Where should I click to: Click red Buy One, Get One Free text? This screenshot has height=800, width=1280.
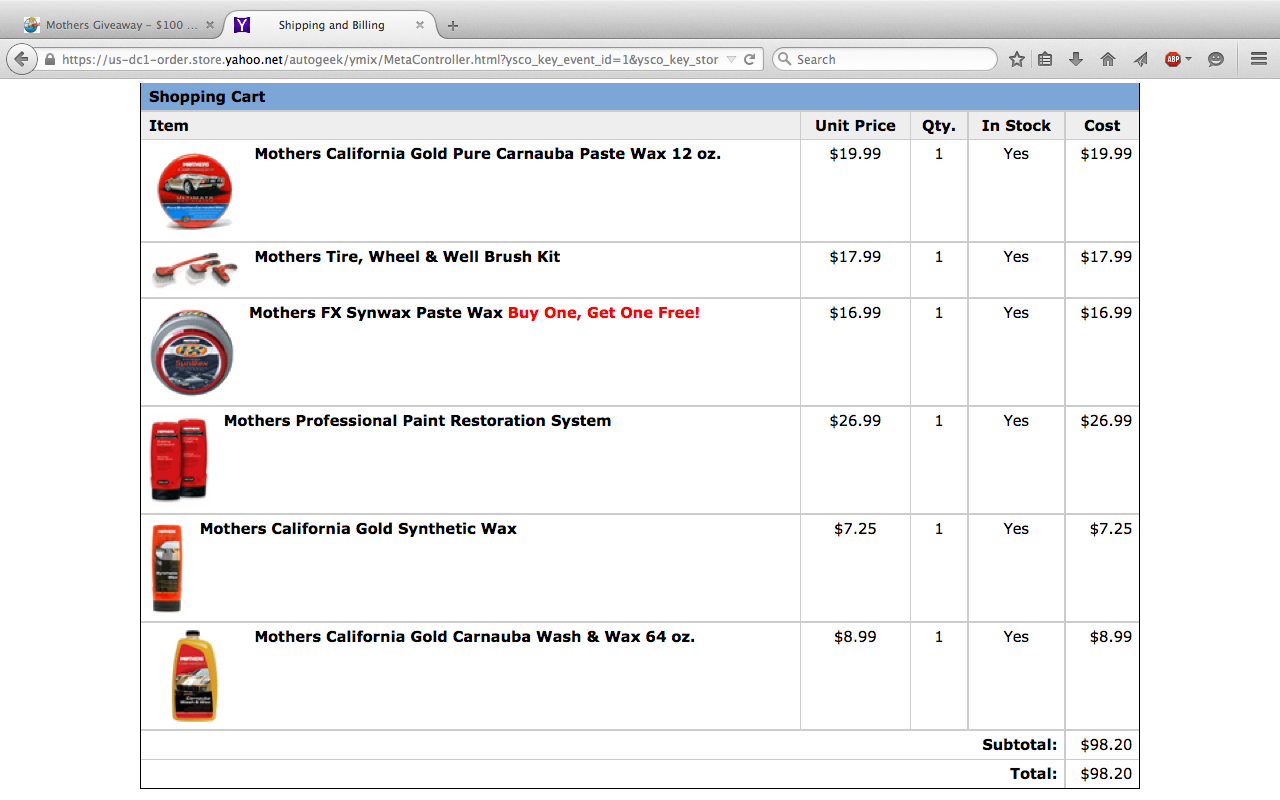point(604,312)
